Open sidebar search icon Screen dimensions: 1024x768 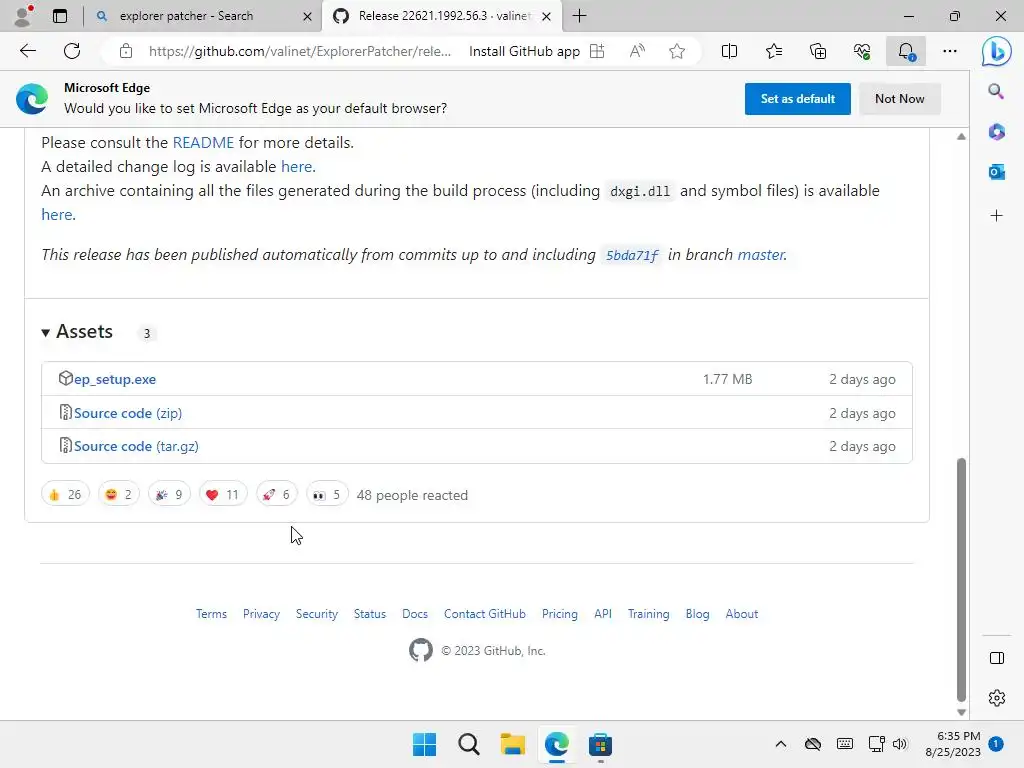click(997, 91)
